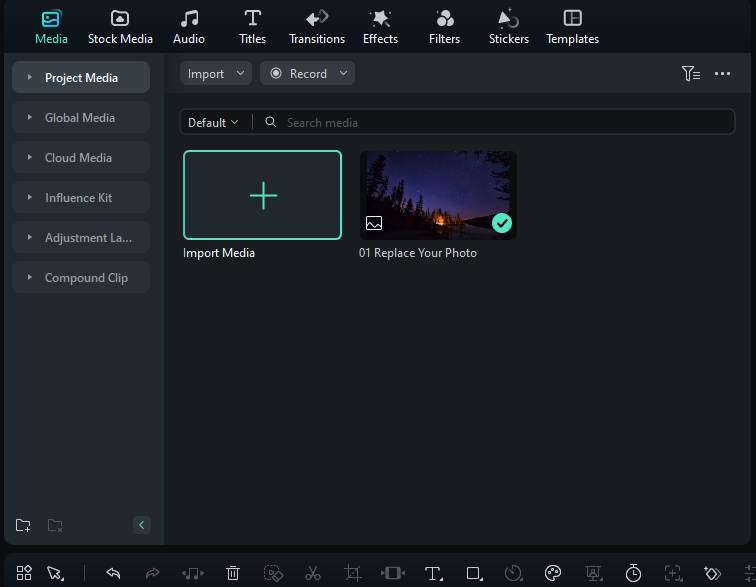Open the Audio tab
This screenshot has width=756, height=587.
189,27
